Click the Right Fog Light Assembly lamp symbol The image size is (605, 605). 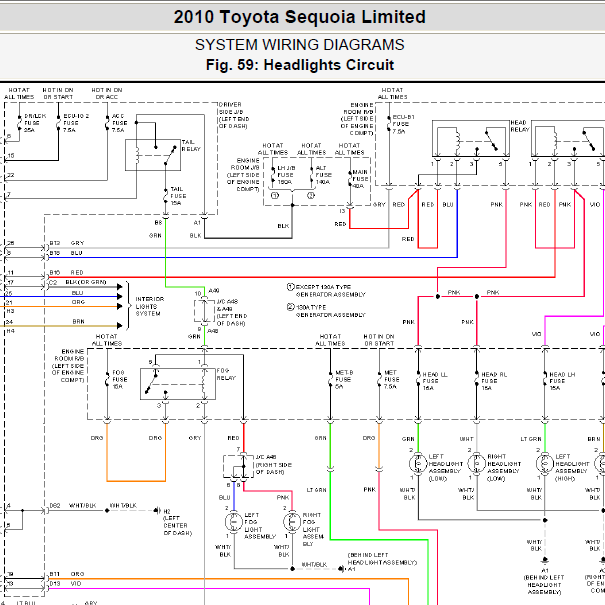pos(292,522)
